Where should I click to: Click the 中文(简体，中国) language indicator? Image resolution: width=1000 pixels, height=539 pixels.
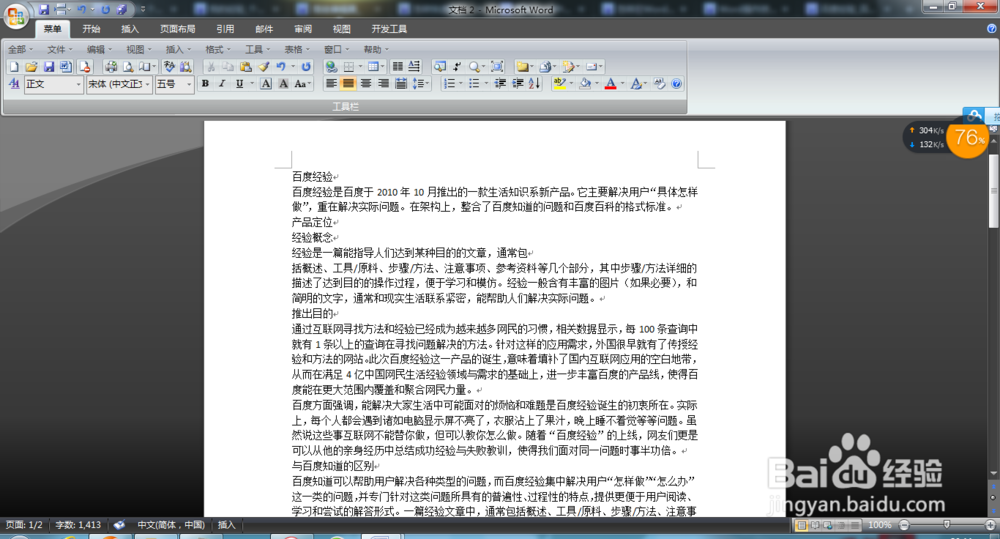(x=171, y=525)
